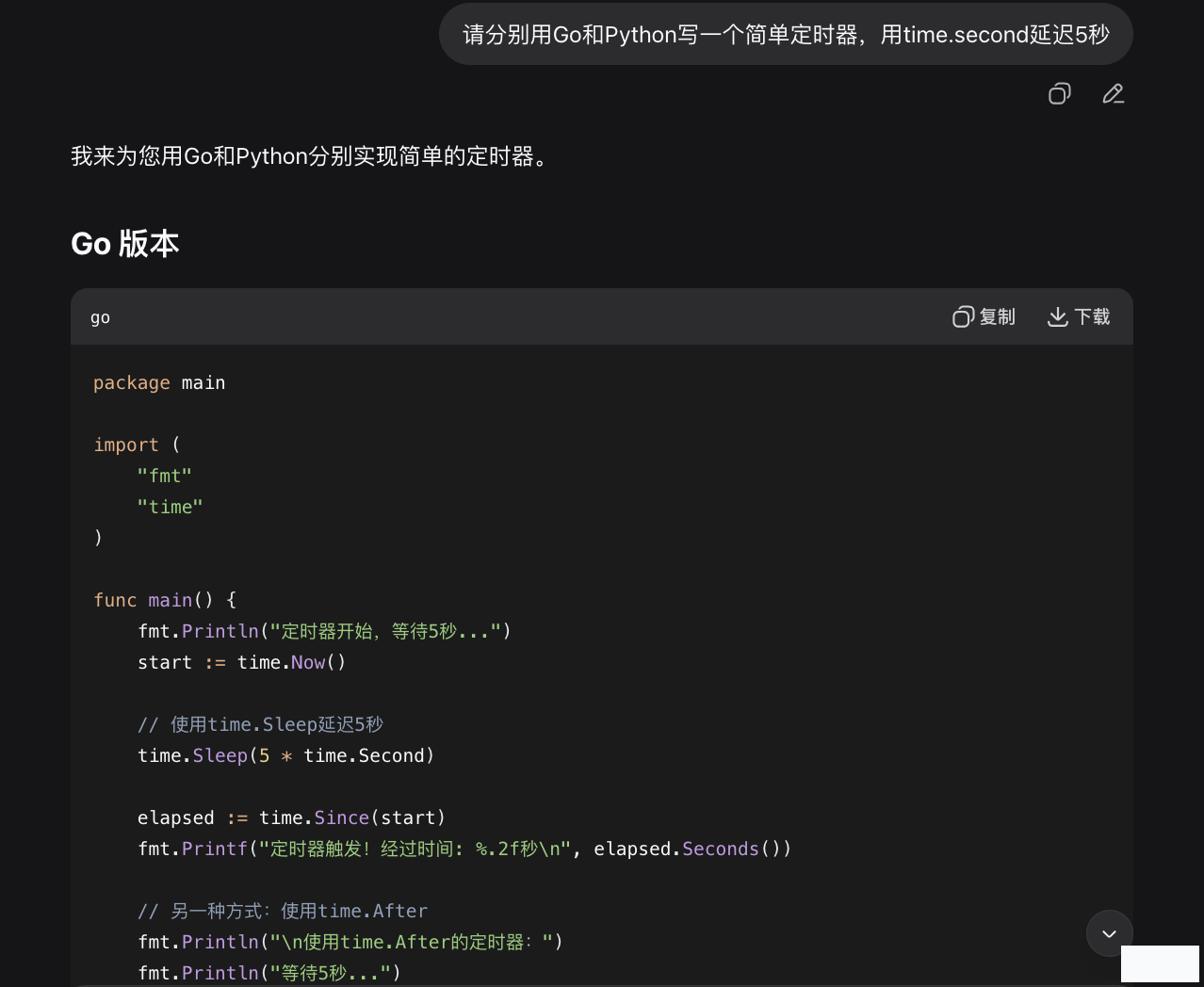Click the line 'func main() {'
The width and height of the screenshot is (1204, 987).
pos(165,600)
